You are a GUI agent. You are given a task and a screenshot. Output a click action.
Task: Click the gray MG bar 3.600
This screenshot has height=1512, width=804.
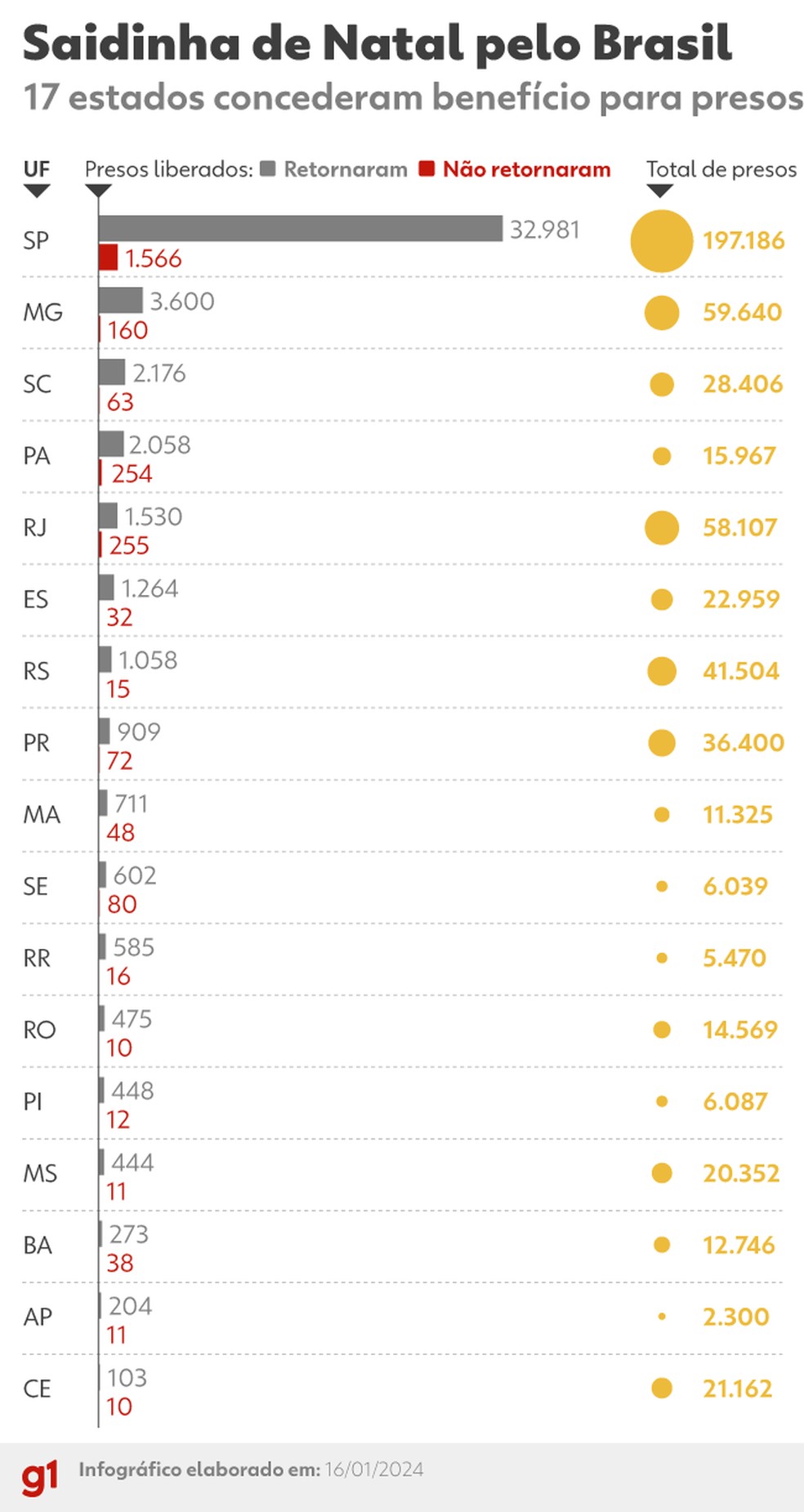coord(121,301)
